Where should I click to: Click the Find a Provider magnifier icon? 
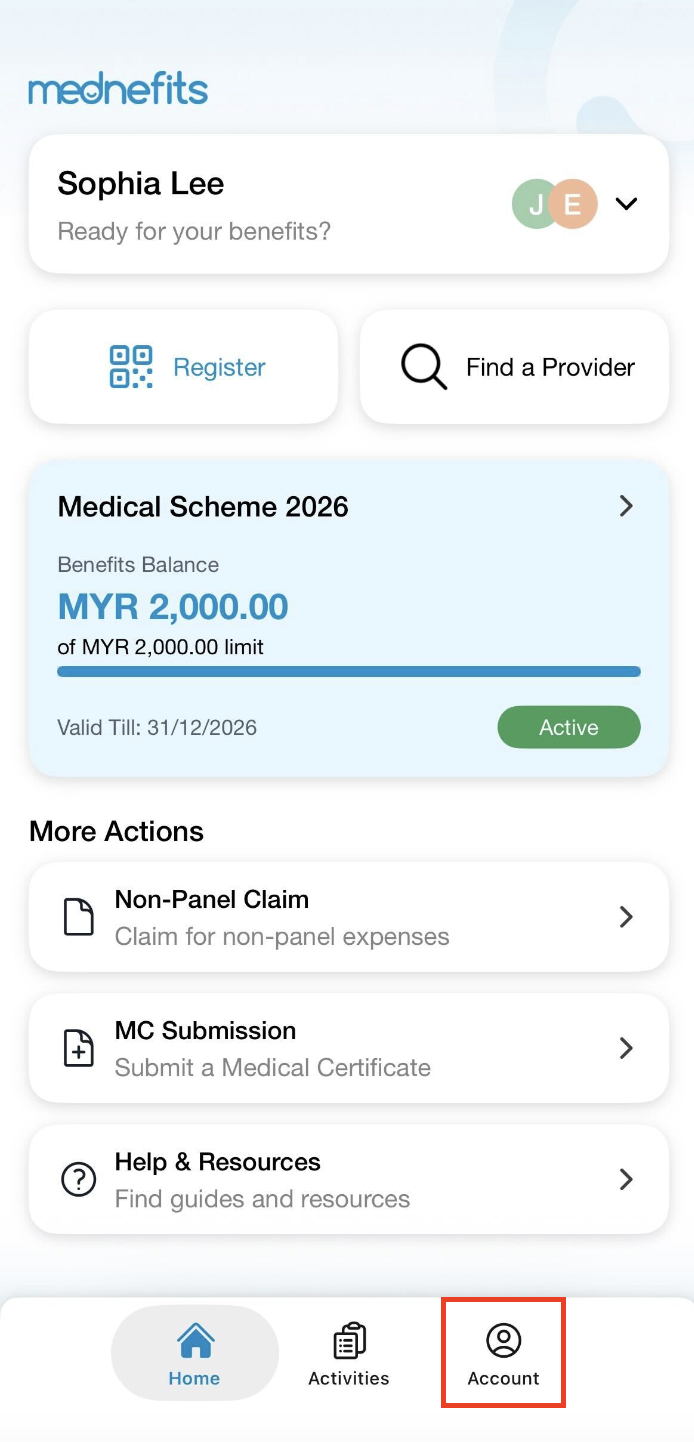coord(424,367)
